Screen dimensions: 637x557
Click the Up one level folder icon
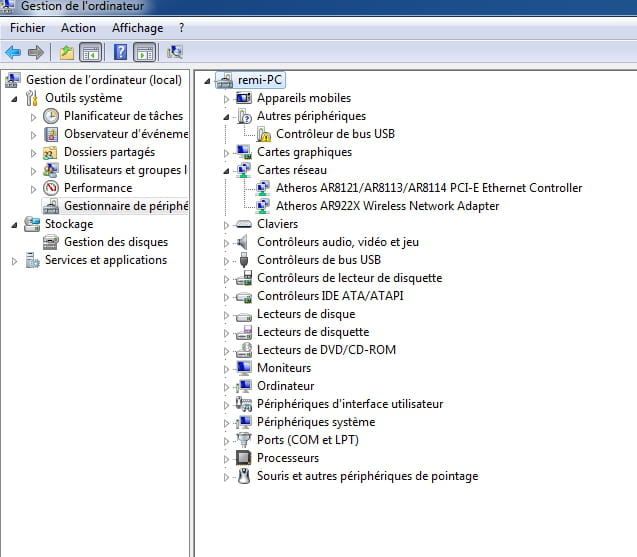[67, 52]
